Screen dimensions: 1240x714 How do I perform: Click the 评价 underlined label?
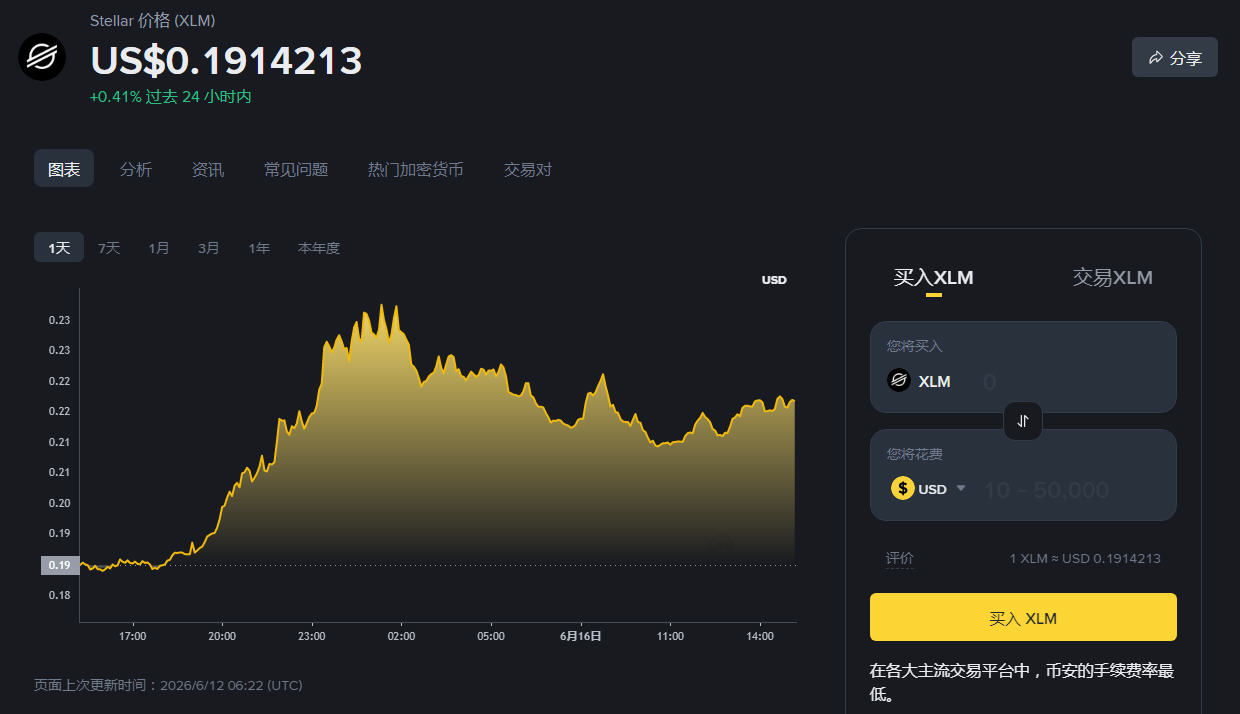pyautogui.click(x=899, y=558)
